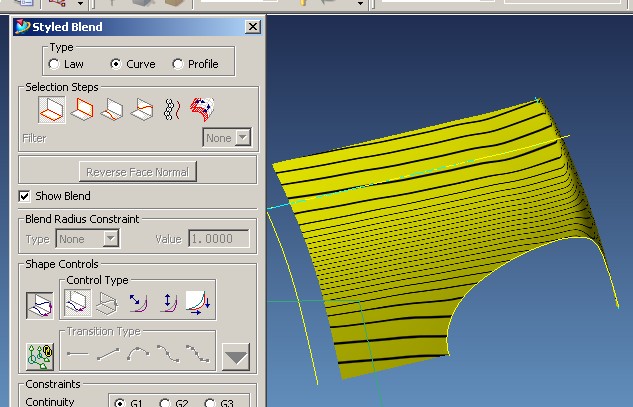Select the Curve type radio button
This screenshot has width=633, height=407.
[x=116, y=64]
